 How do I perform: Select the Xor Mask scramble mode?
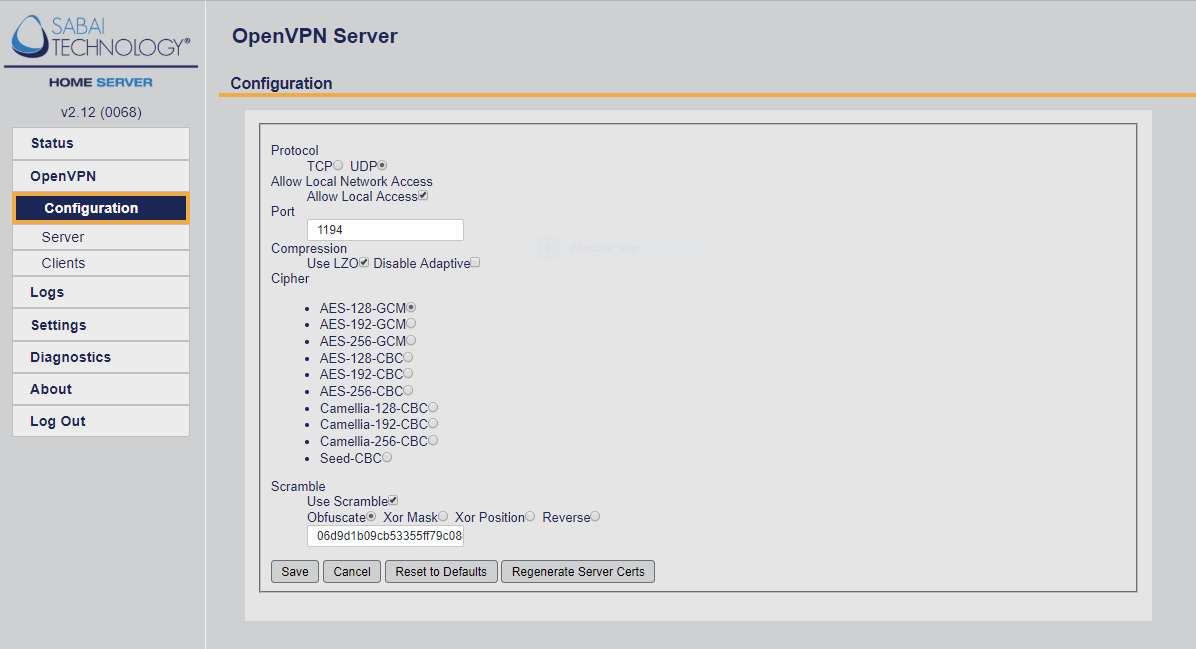click(x=443, y=516)
